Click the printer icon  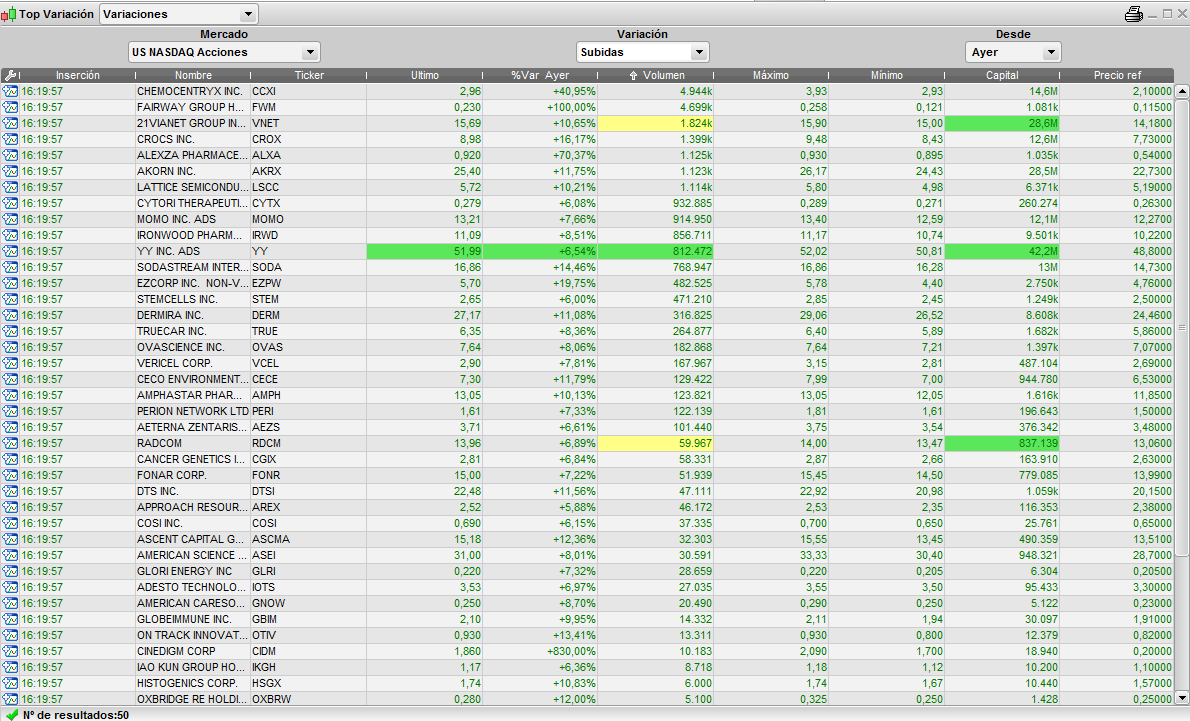click(x=1134, y=14)
